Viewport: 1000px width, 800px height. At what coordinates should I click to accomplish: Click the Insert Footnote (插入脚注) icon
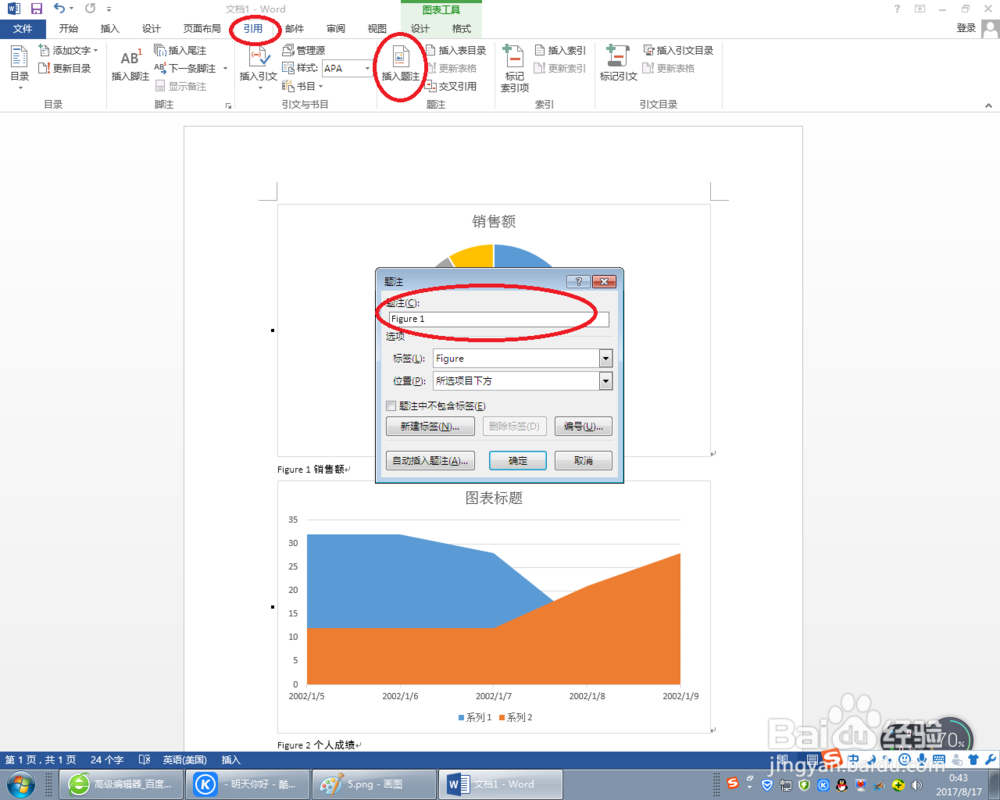point(131,58)
